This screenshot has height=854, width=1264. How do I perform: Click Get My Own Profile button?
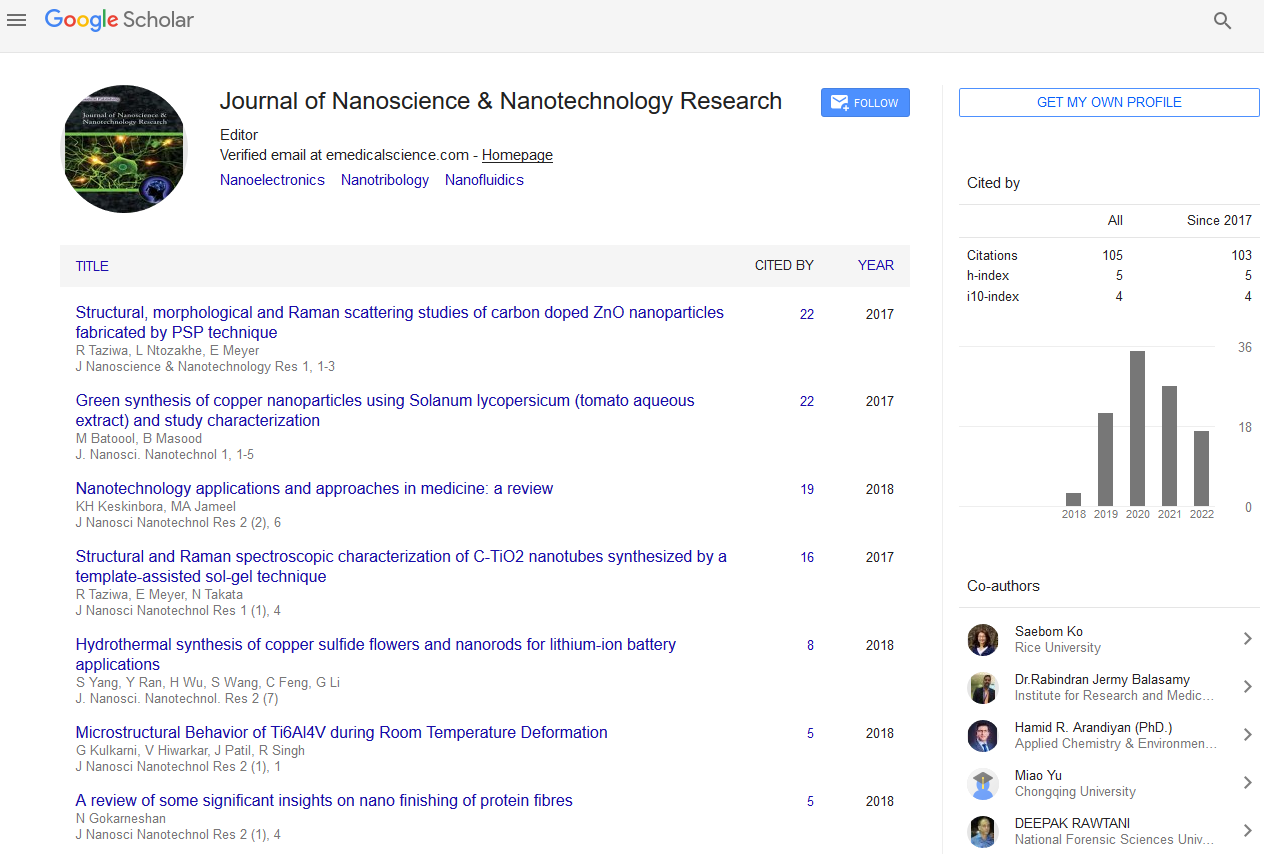click(x=1108, y=102)
